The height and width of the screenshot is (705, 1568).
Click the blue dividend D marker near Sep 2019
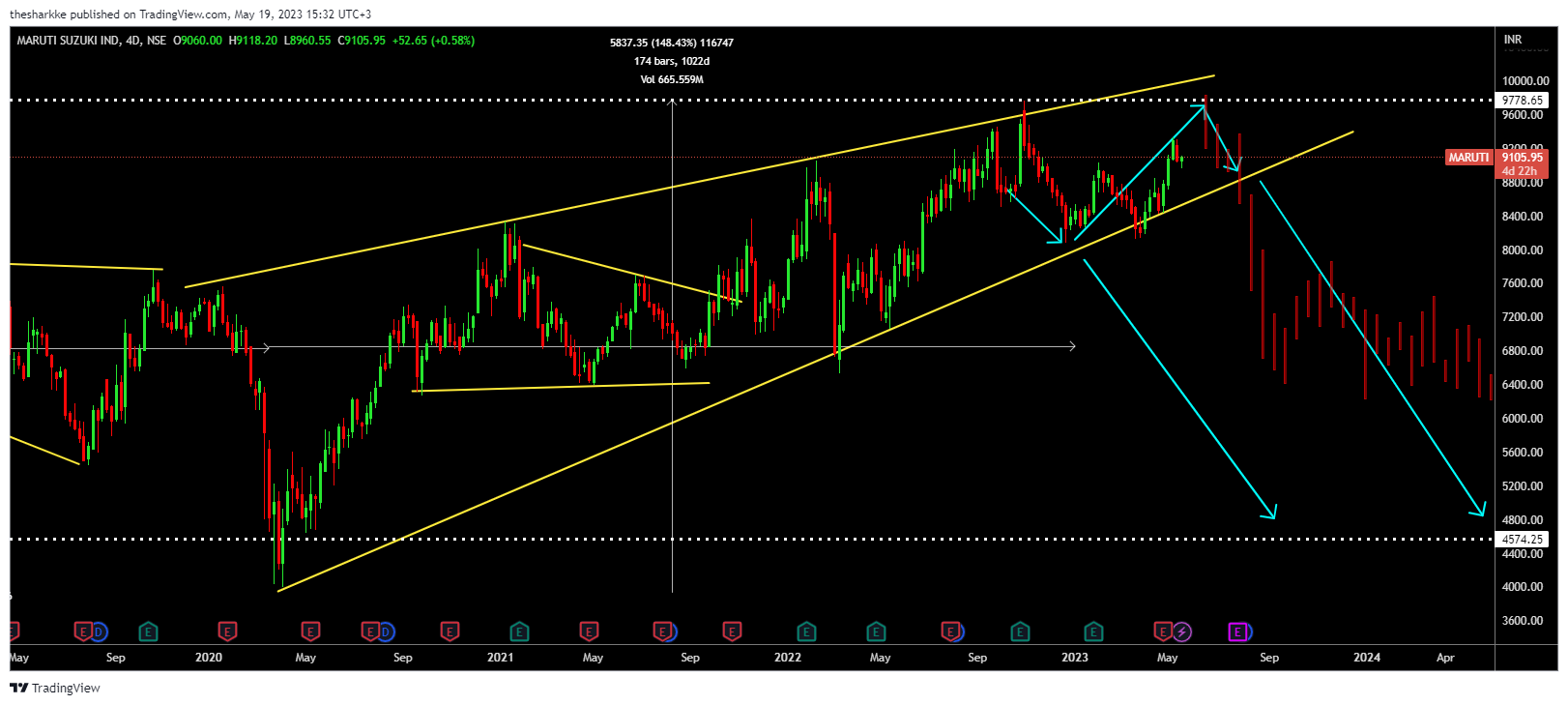pyautogui.click(x=98, y=632)
